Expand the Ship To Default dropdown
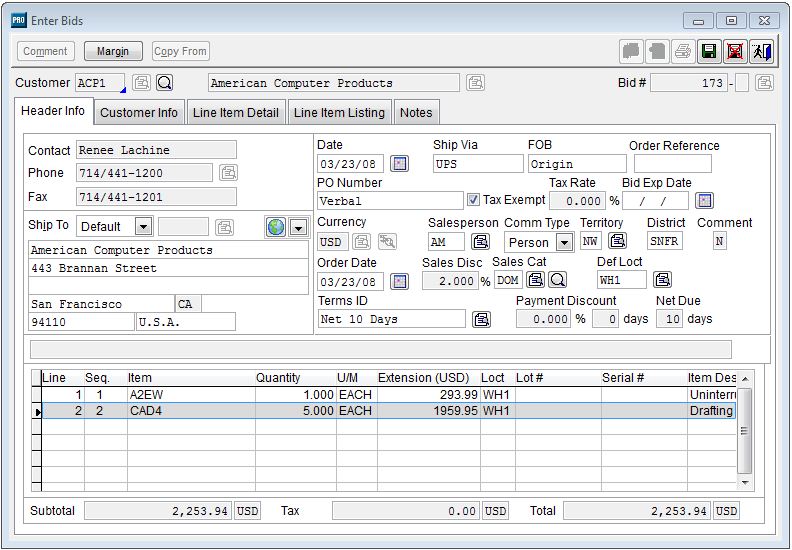 tap(143, 227)
